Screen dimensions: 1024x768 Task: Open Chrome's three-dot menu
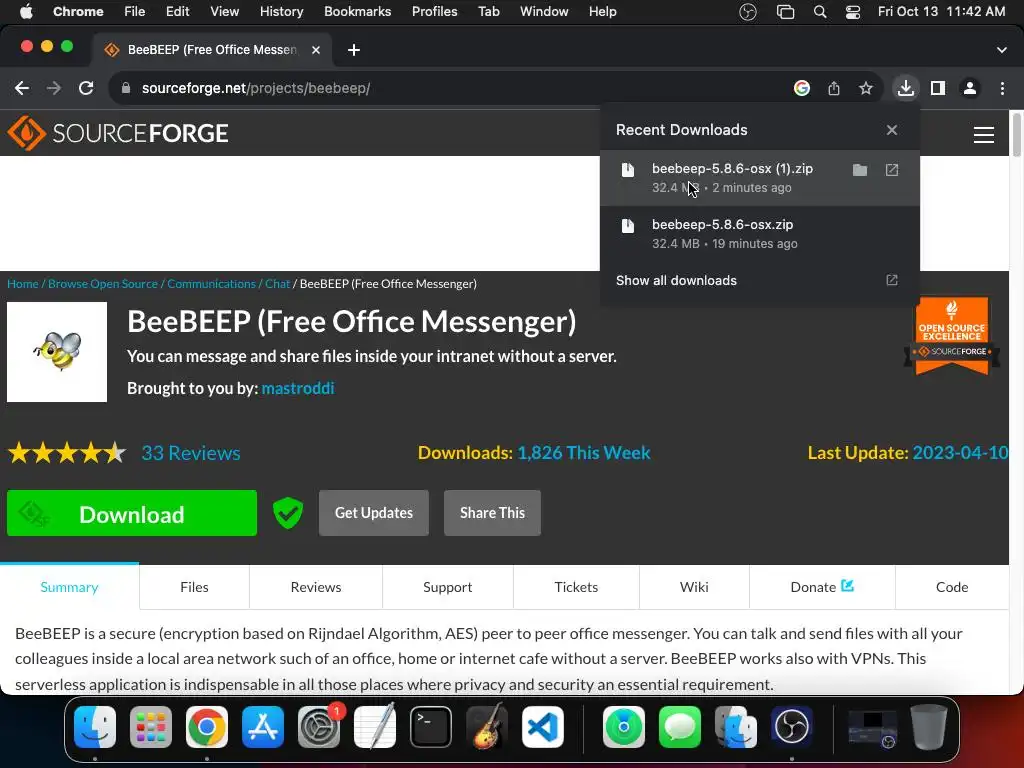(1002, 88)
